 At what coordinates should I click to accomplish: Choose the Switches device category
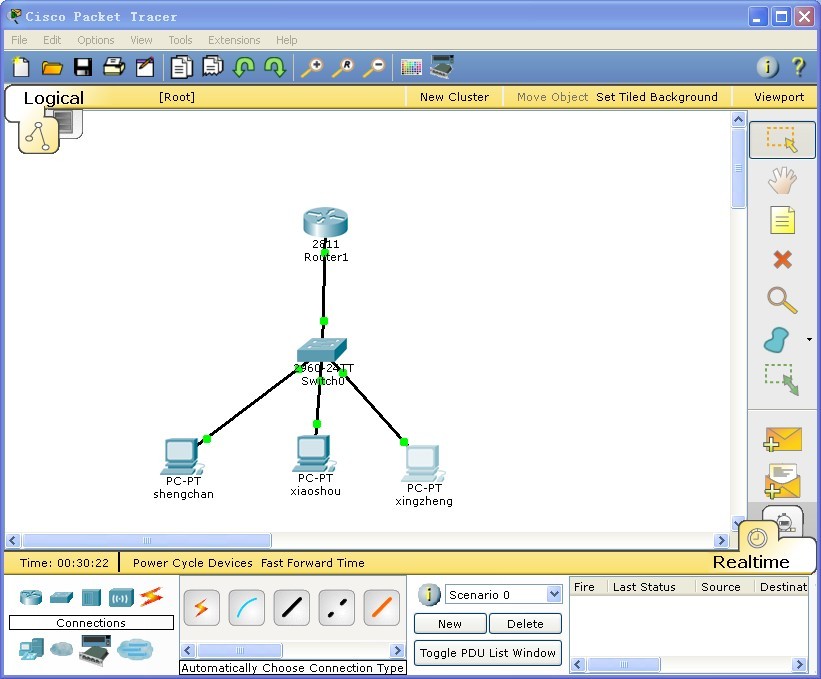(x=61, y=597)
